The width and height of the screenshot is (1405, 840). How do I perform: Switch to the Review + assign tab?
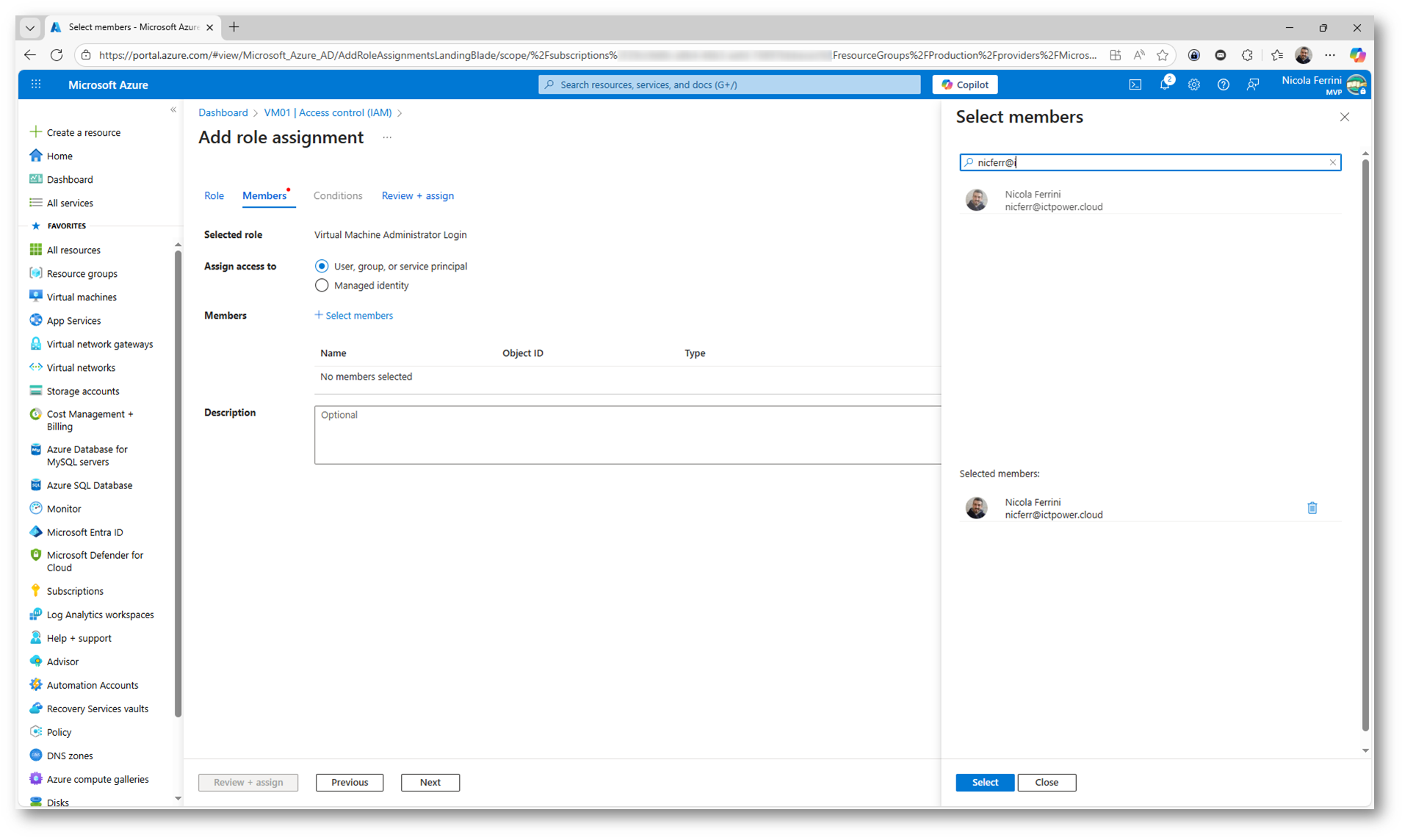(417, 196)
